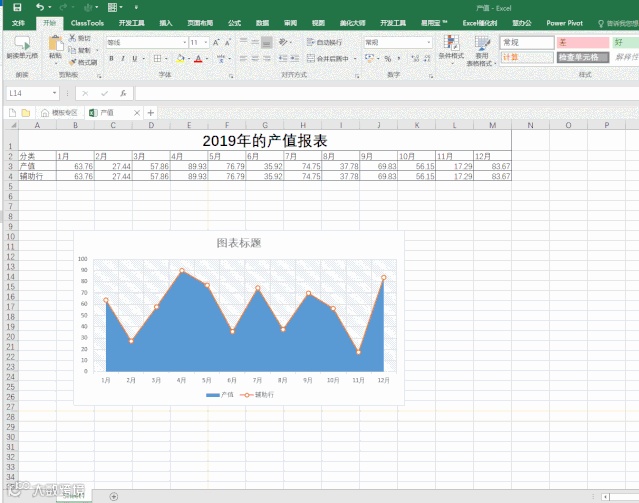The width and height of the screenshot is (639, 503).
Task: Open number format dropdown showing 常规
Action: point(428,42)
